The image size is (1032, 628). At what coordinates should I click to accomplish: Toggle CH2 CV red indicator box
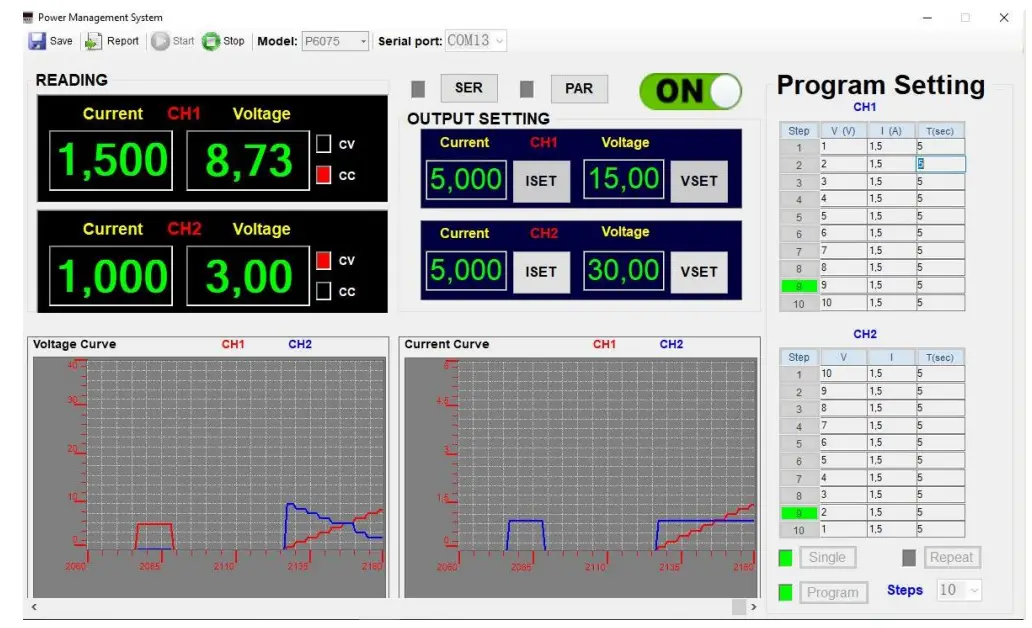click(x=323, y=260)
